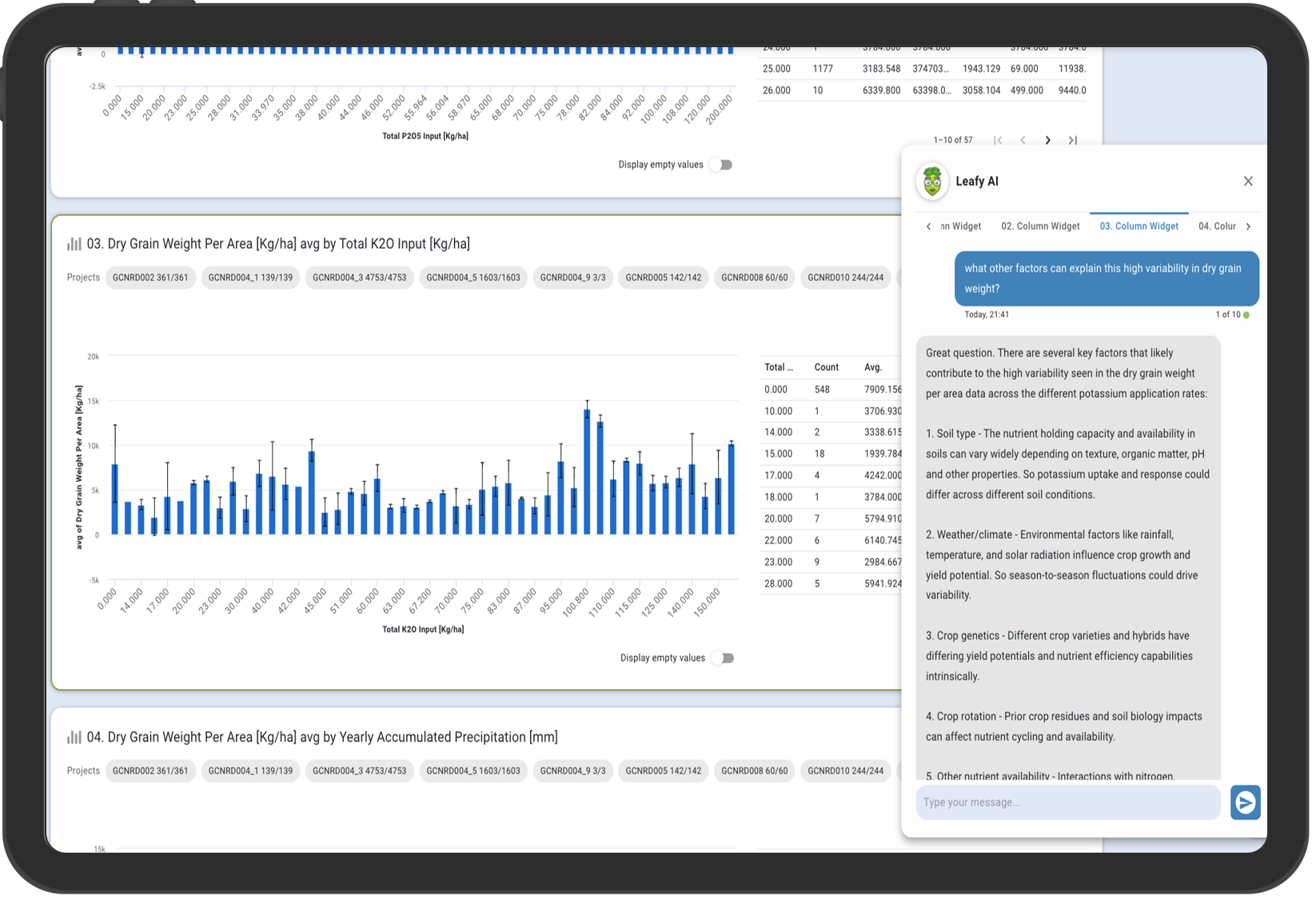Click the '1–10 of 57' pagination label

point(953,141)
